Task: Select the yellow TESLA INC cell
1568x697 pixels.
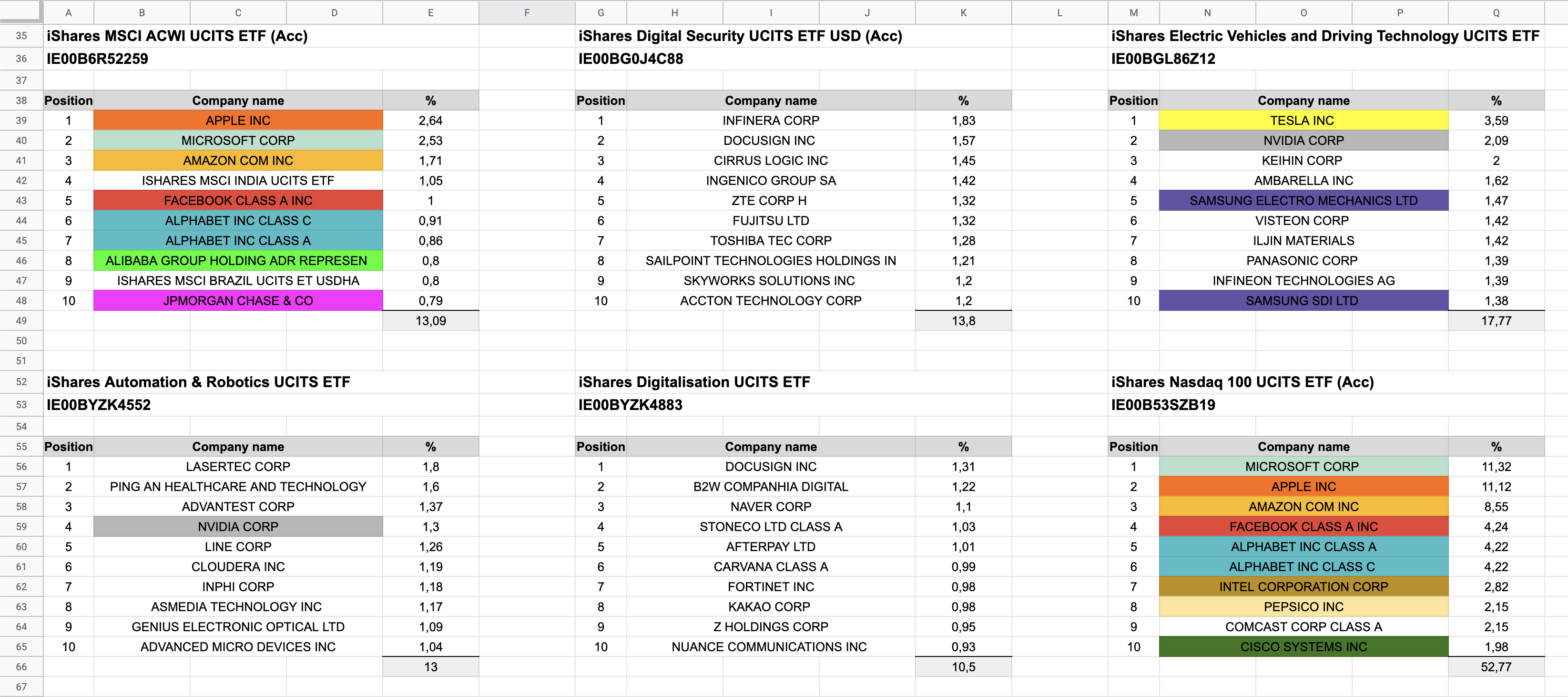Action: click(x=1303, y=121)
